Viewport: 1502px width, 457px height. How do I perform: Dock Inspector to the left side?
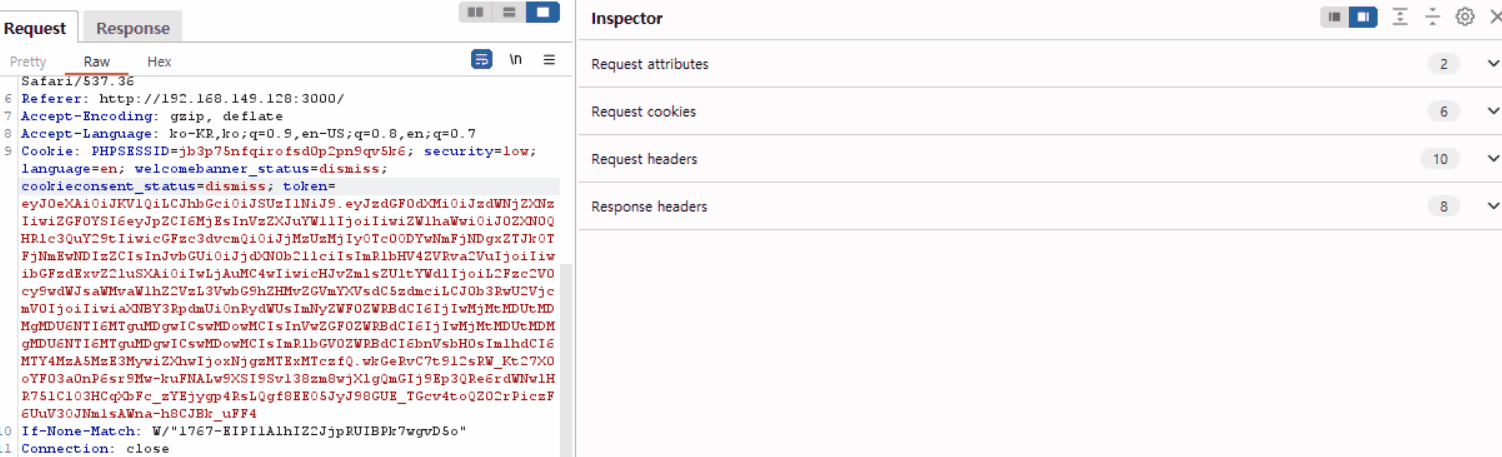click(1334, 17)
